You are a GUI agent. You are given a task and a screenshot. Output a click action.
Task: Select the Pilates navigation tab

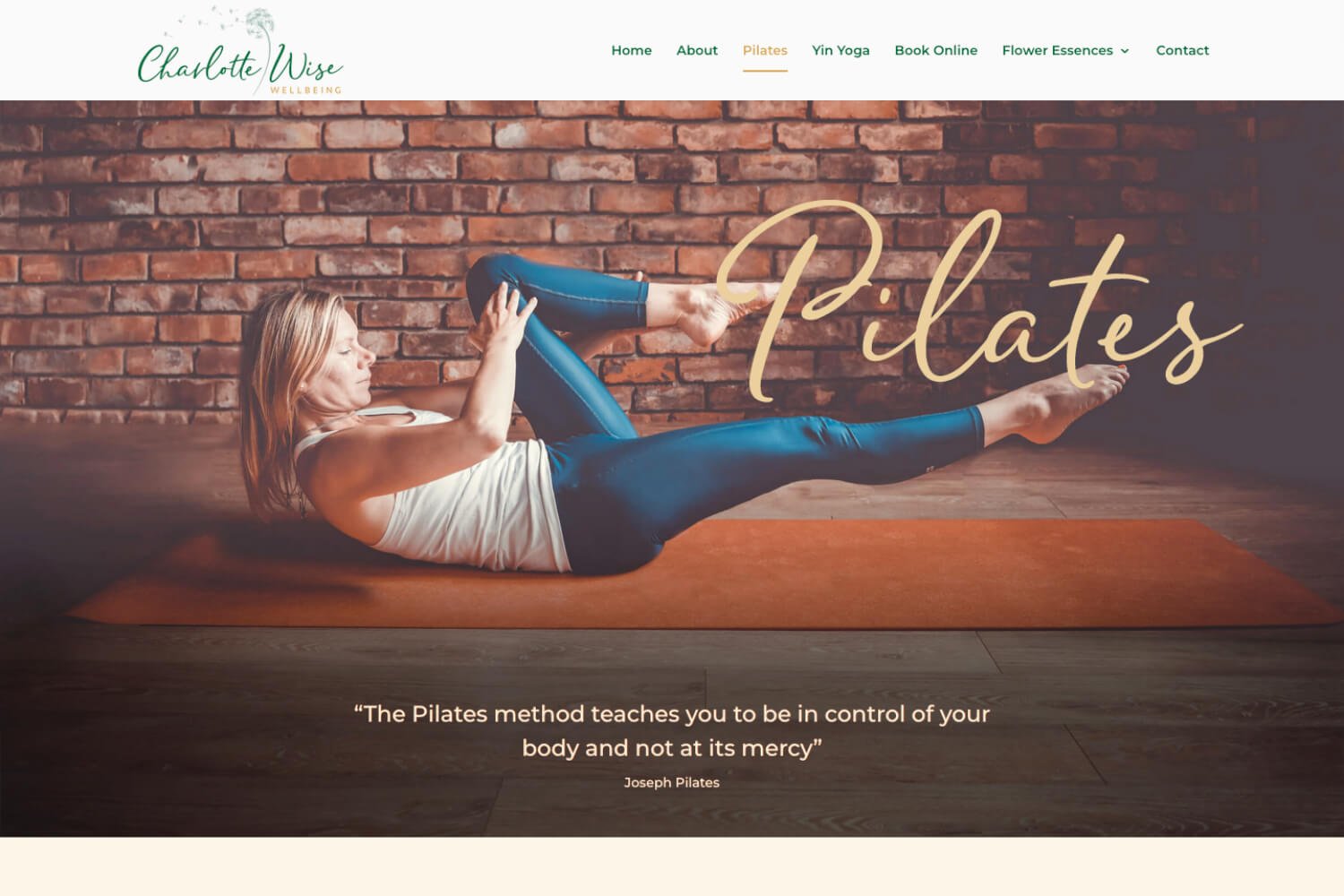765,50
